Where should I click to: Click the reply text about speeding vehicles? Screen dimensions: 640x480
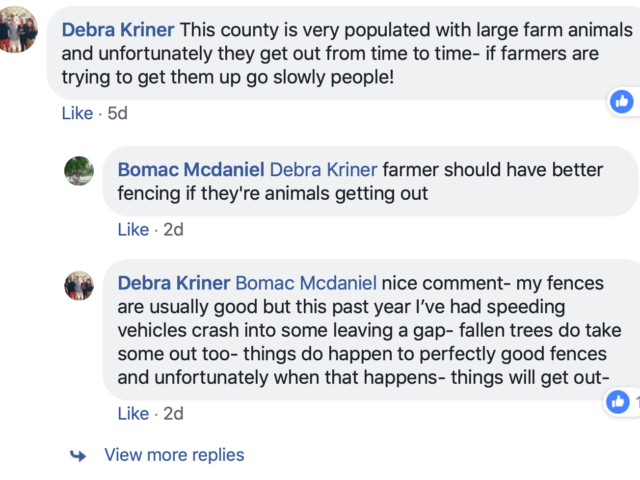369,330
